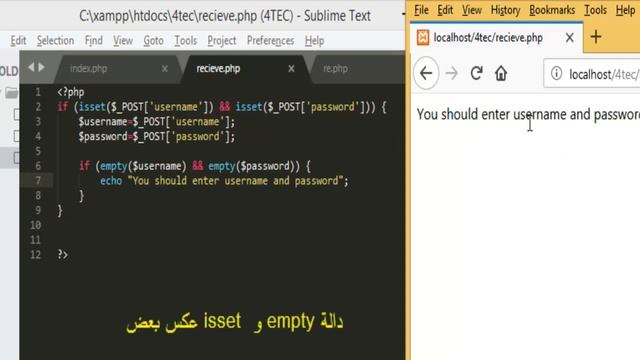Open the Selection menu in Sublime Text
This screenshot has height=360, width=640.
click(x=56, y=41)
